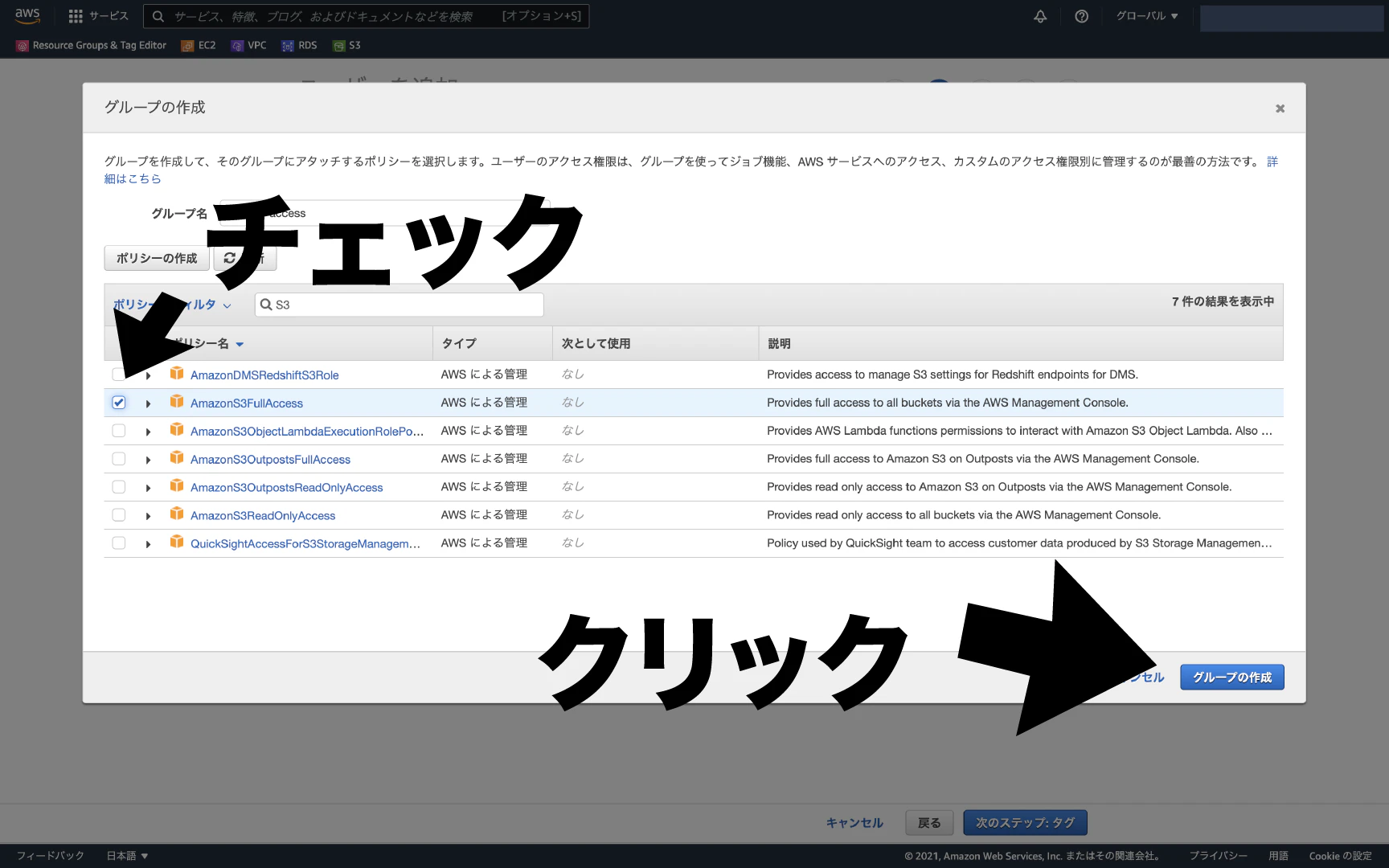Expand the AmazonS3OutpostsReadOnlyAccess row
1389x868 pixels.
[x=148, y=488]
